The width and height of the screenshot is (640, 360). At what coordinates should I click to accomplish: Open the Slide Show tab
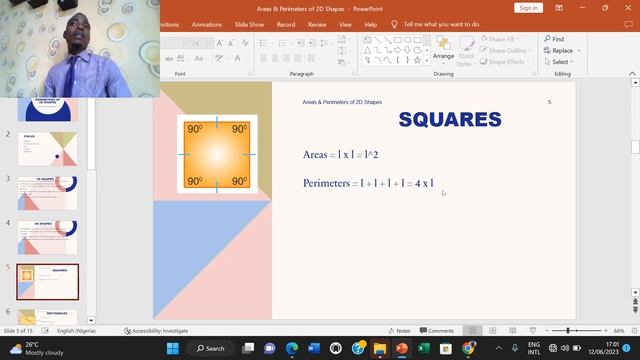(249, 24)
